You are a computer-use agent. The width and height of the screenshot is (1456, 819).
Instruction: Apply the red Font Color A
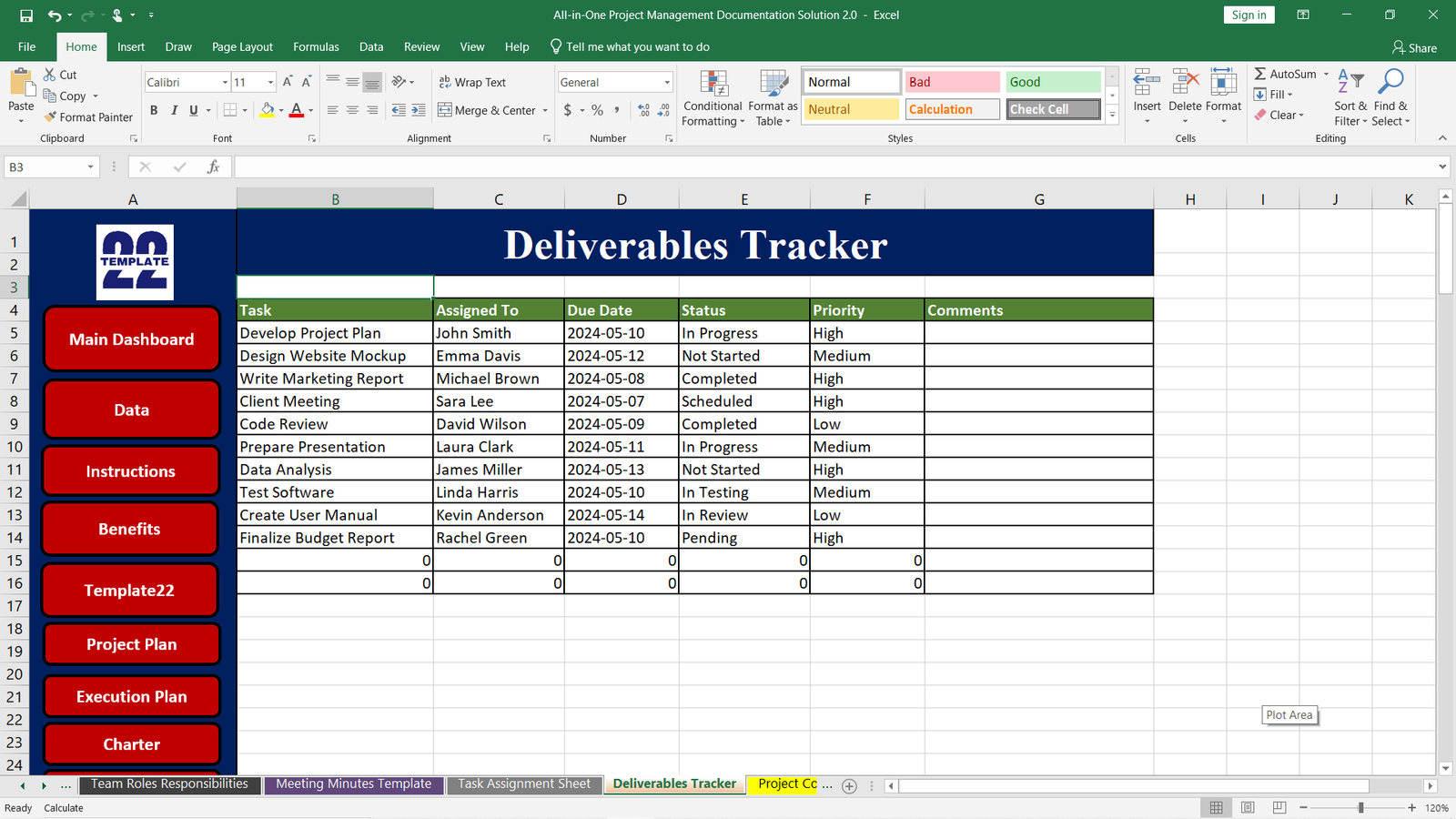point(297,110)
